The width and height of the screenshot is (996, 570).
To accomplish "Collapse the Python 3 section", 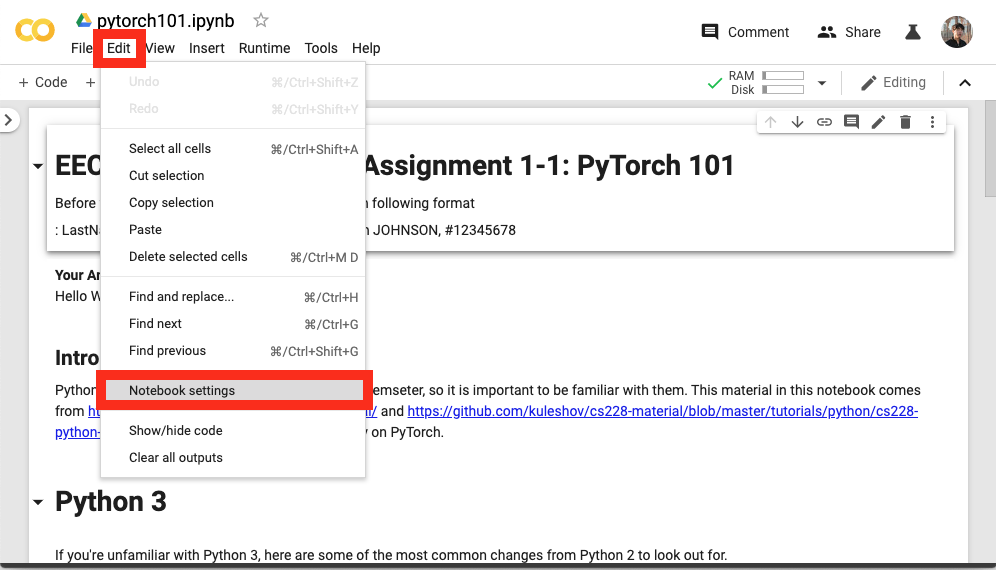I will [38, 502].
